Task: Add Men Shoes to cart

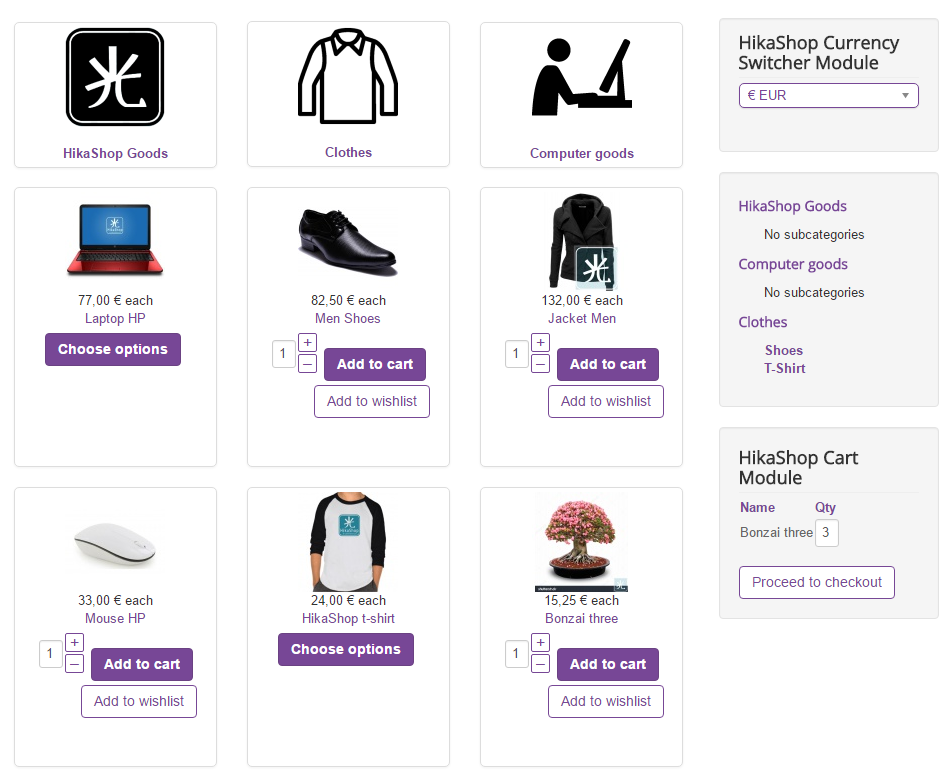Action: (375, 364)
